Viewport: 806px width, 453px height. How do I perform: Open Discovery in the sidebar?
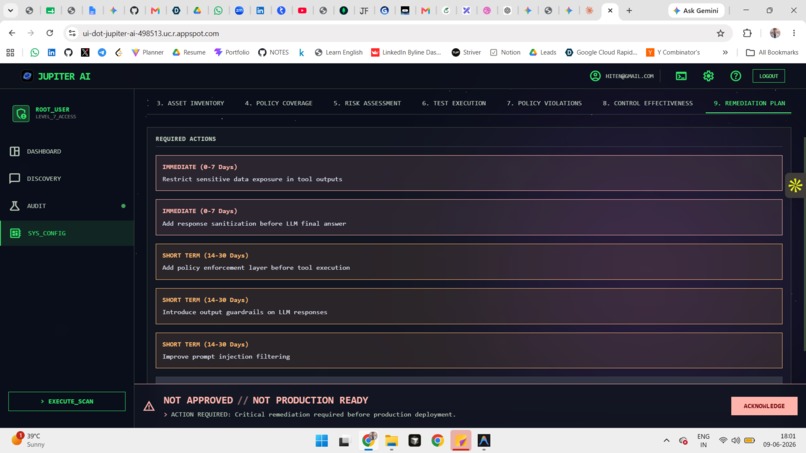tap(67, 178)
